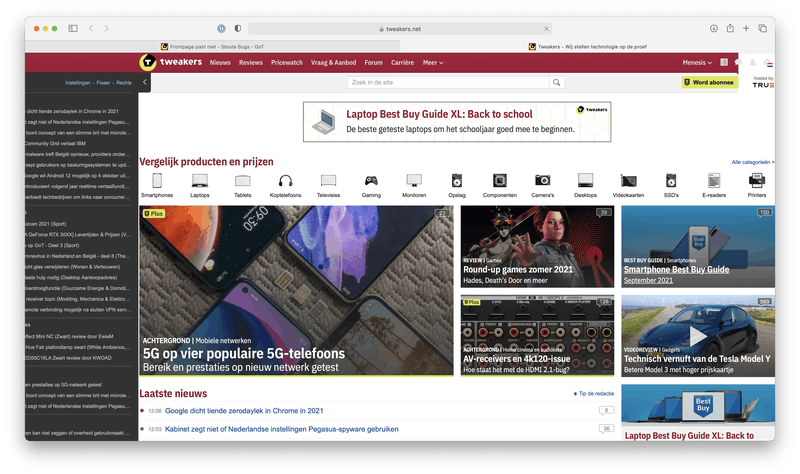Open the E-readers category icon
Viewport: 800px width, 474px height.
714,181
